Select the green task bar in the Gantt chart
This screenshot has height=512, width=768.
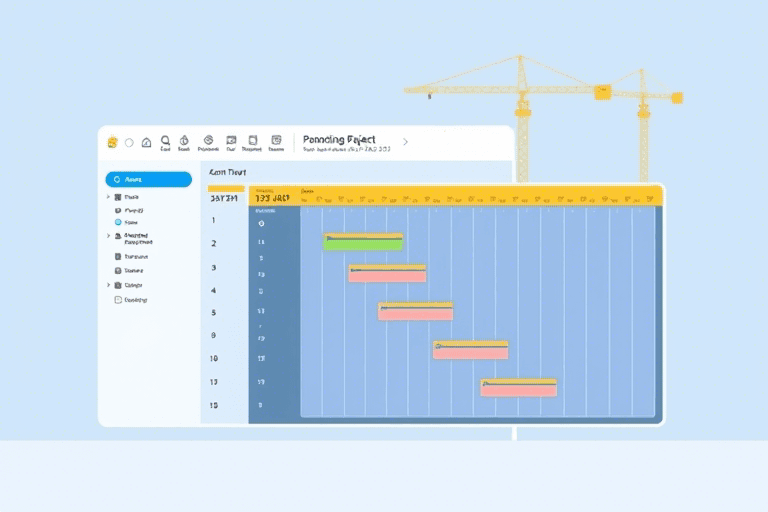(x=363, y=242)
